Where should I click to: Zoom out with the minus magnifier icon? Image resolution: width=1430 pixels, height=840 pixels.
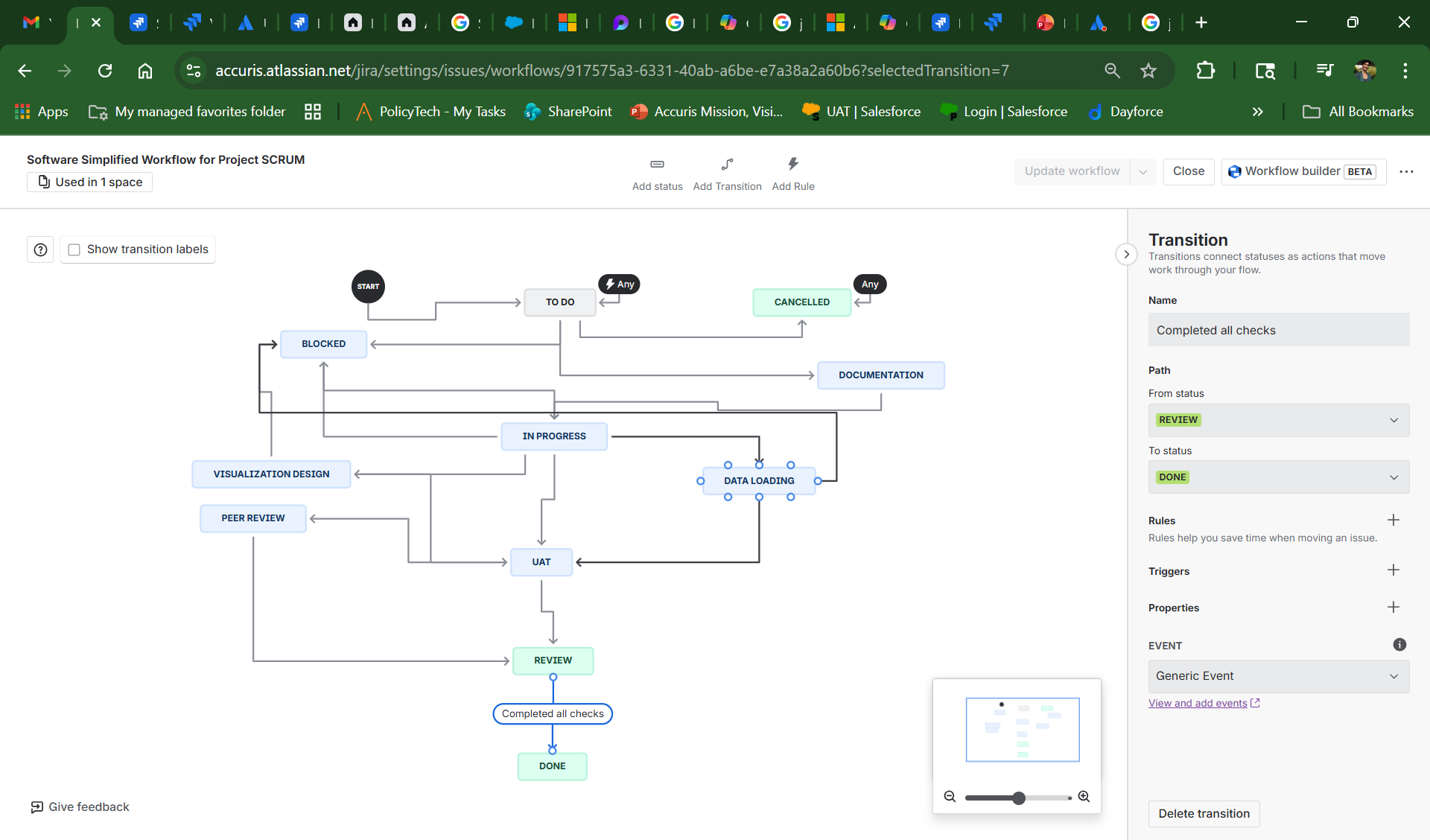(950, 797)
